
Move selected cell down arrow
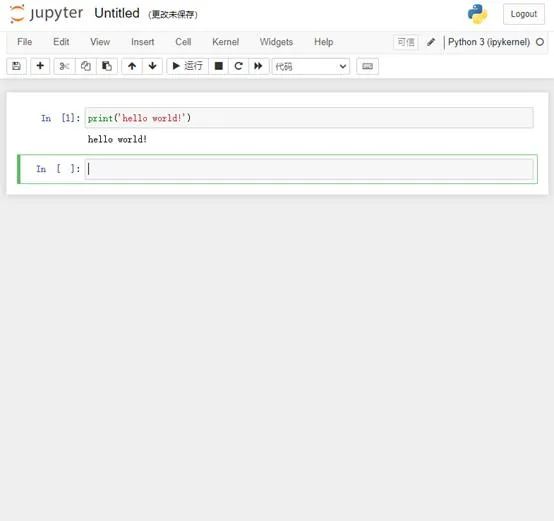click(152, 66)
